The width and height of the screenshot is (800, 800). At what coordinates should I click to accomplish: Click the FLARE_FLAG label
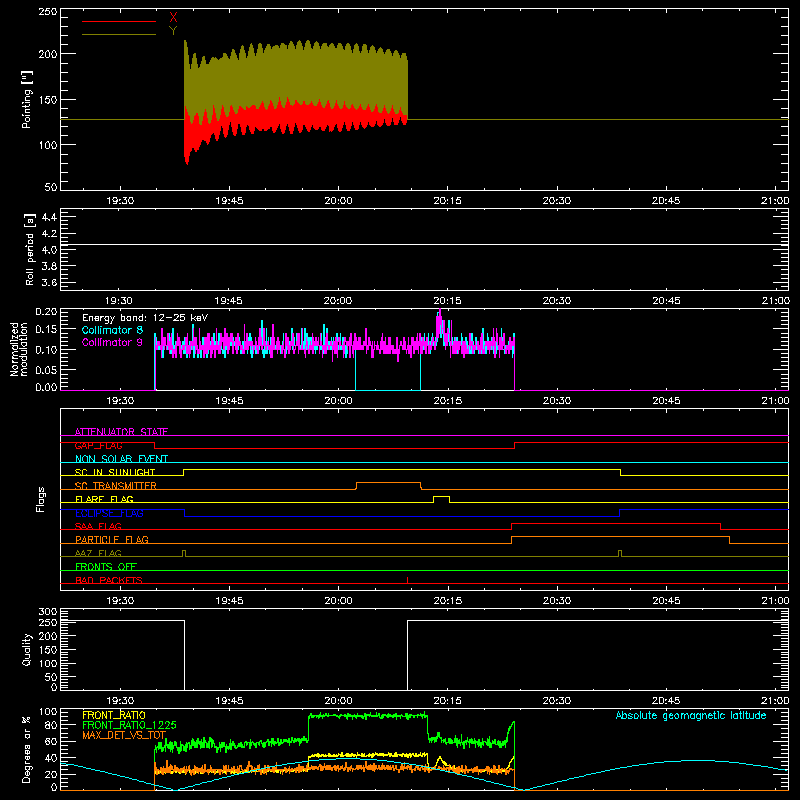104,499
